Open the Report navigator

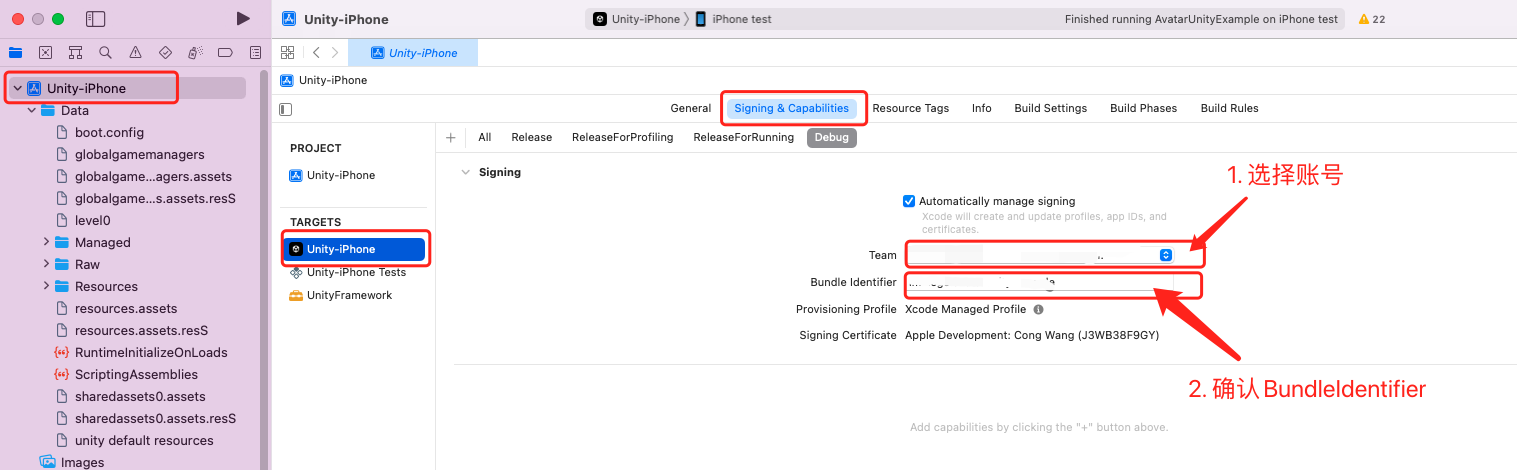[x=255, y=53]
